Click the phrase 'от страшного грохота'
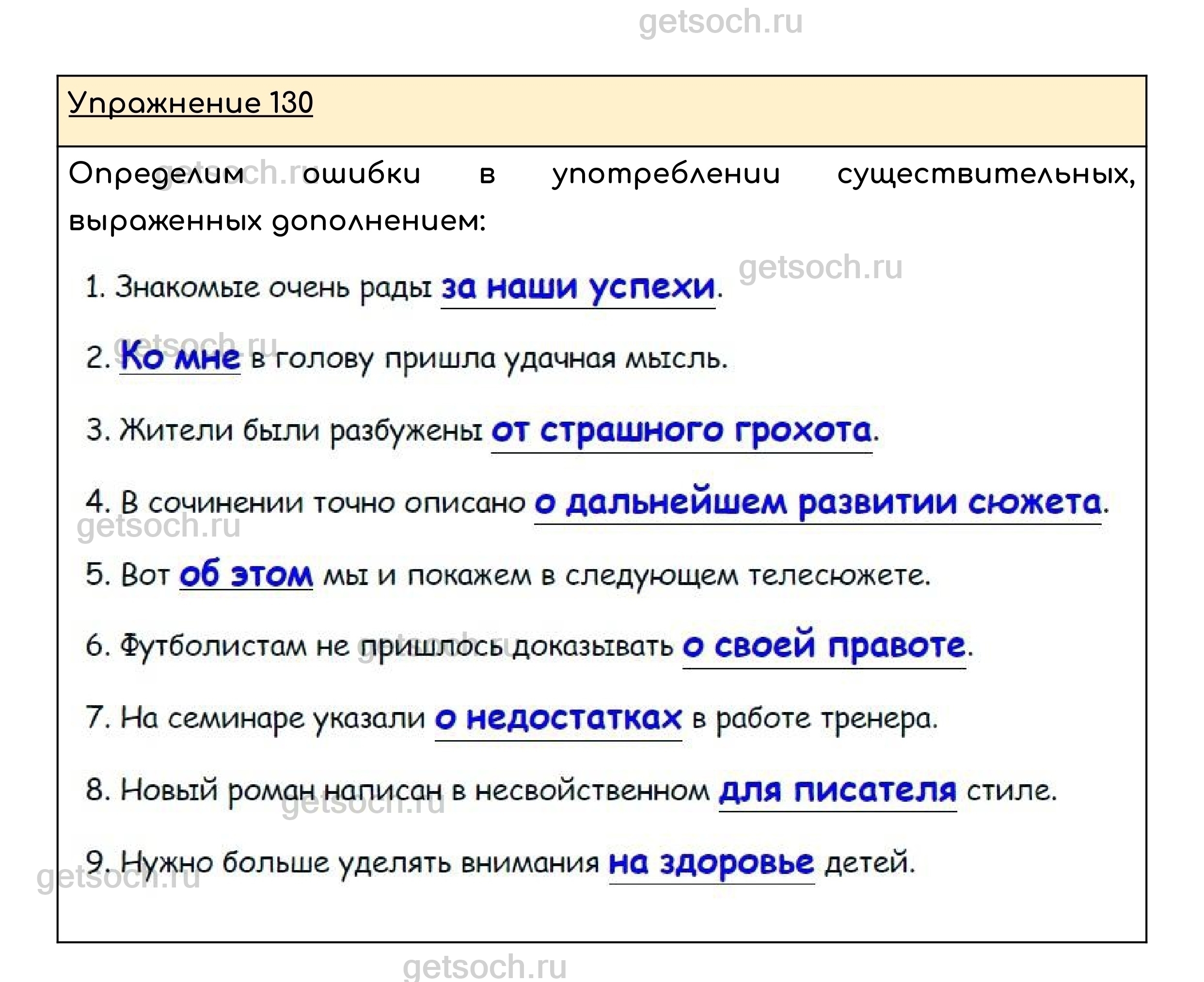The width and height of the screenshot is (1204, 982). tap(681, 430)
